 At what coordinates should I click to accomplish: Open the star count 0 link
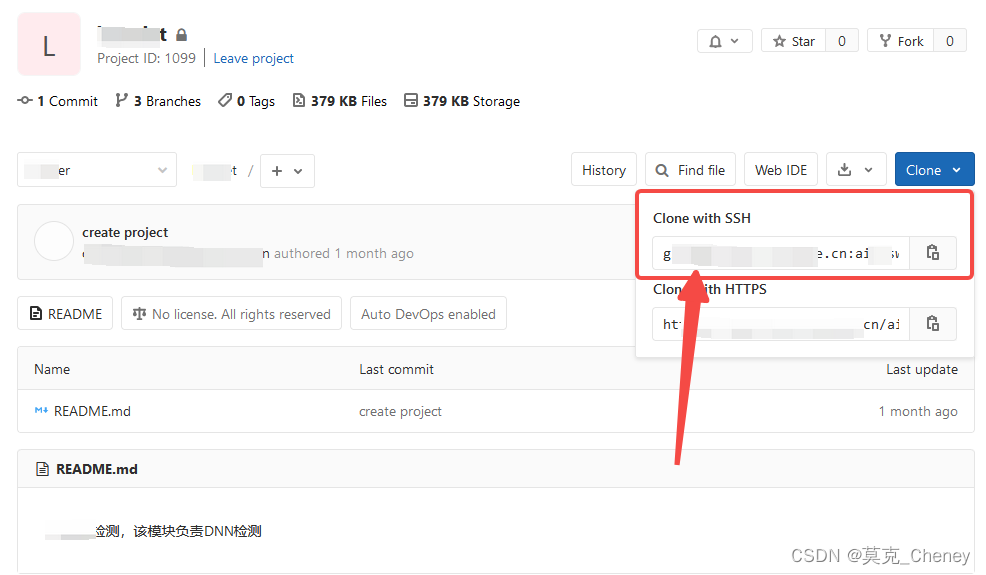(x=842, y=42)
